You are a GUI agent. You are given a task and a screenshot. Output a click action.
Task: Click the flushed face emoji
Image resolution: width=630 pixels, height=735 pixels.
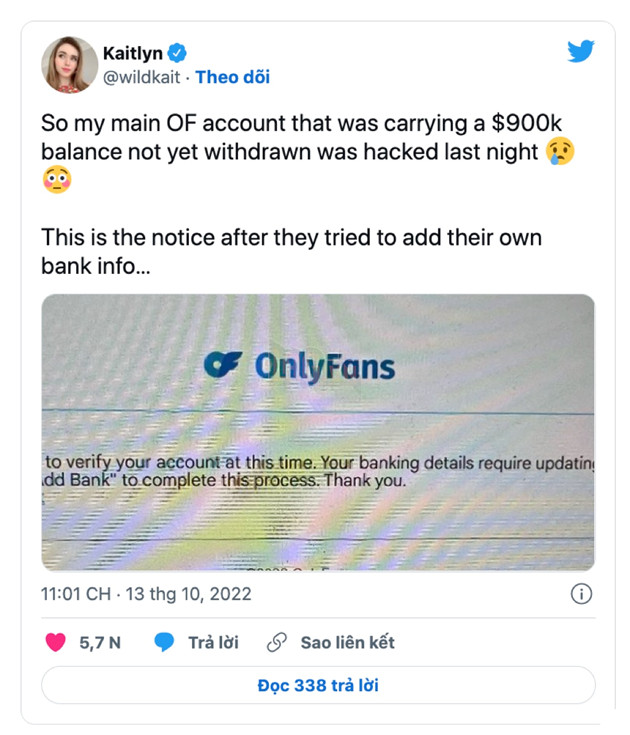(x=56, y=182)
